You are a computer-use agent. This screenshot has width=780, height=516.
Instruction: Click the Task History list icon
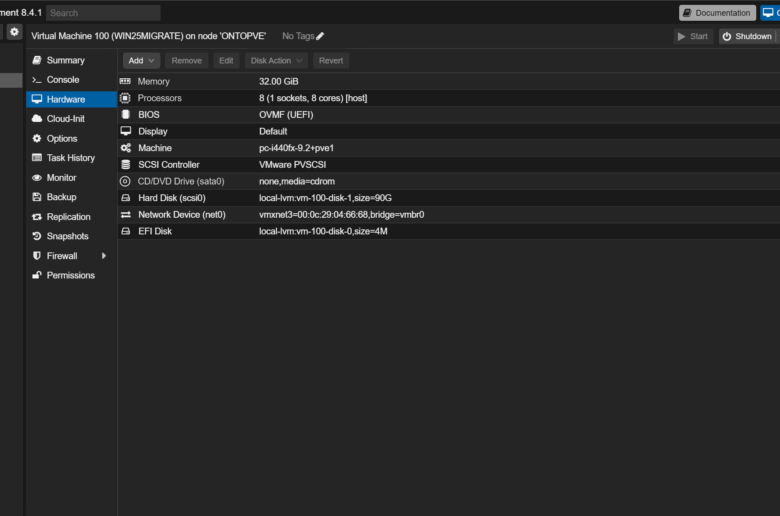37,158
